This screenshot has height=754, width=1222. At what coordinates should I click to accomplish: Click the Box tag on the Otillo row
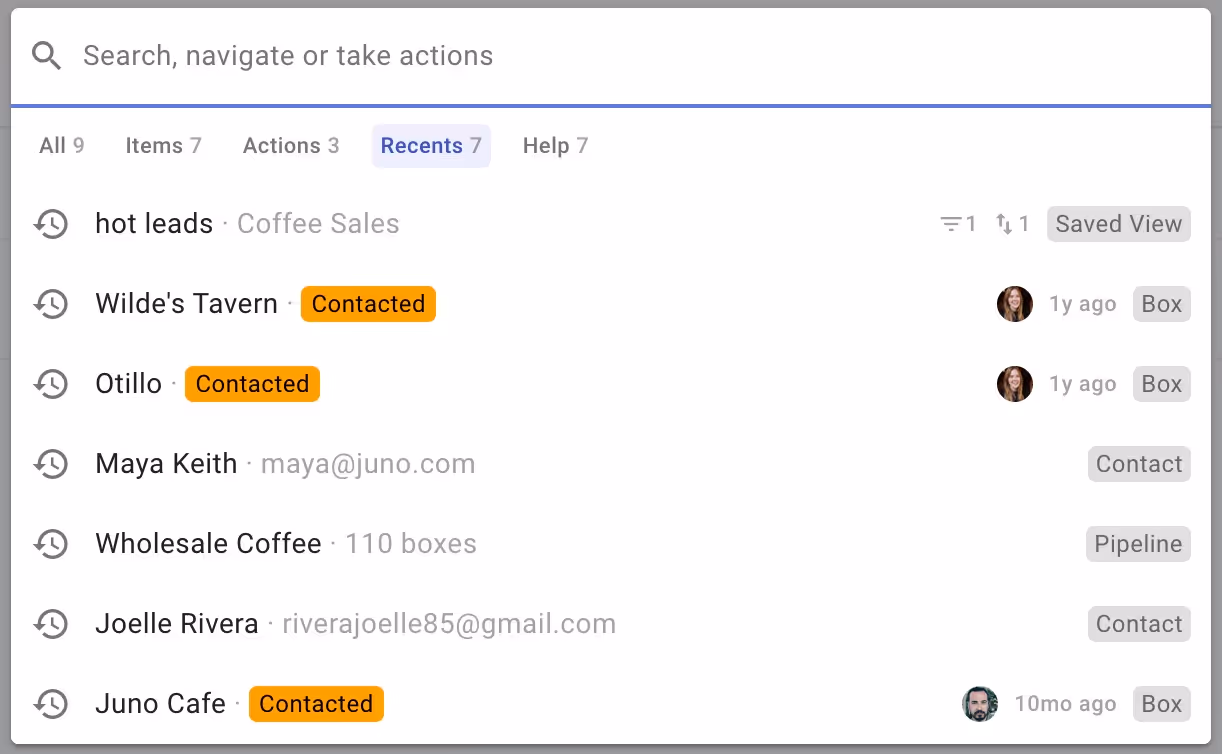[x=1161, y=384]
